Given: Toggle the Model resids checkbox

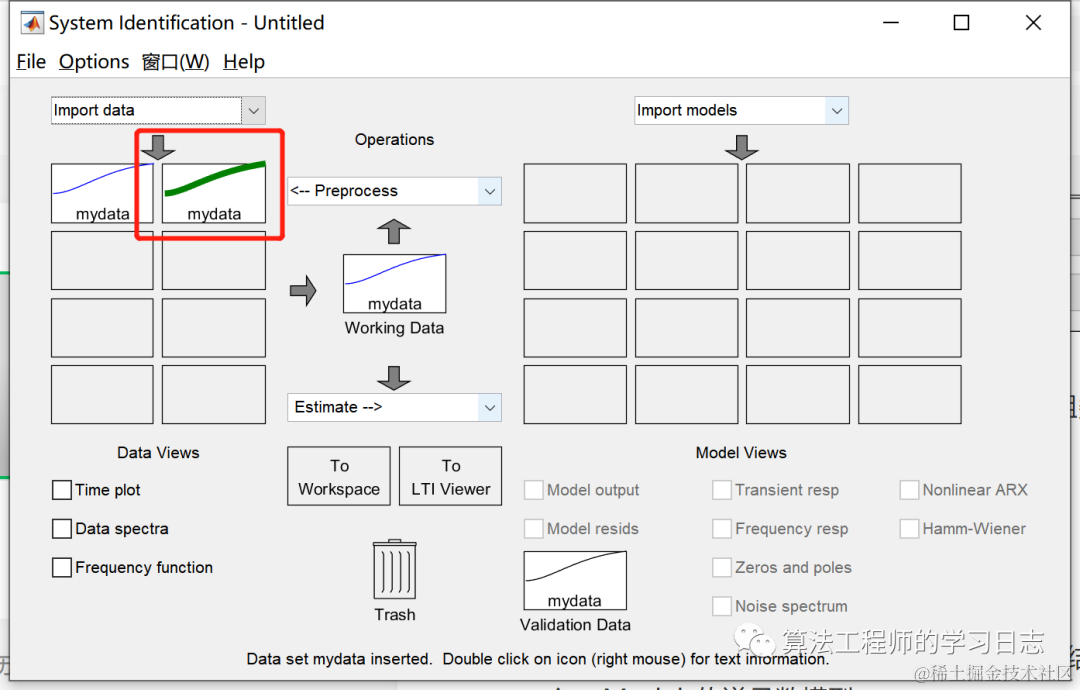Looking at the screenshot, I should [534, 528].
